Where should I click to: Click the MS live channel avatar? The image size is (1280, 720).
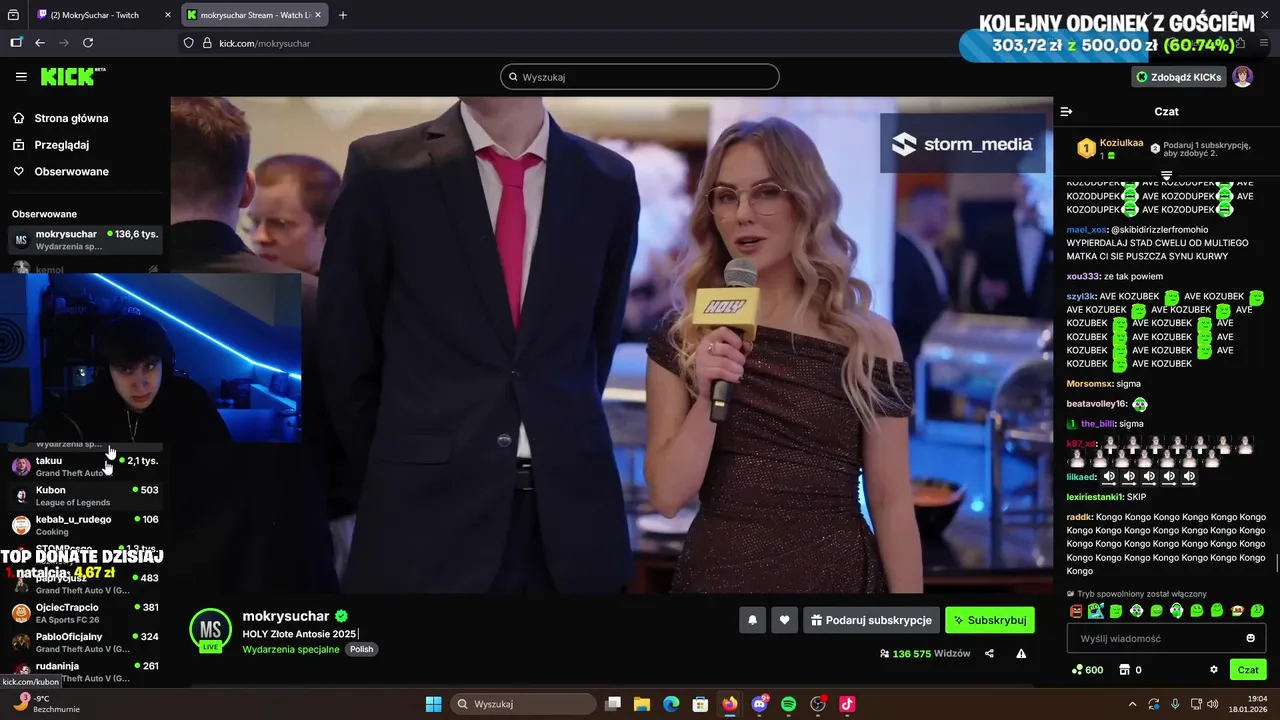click(211, 629)
